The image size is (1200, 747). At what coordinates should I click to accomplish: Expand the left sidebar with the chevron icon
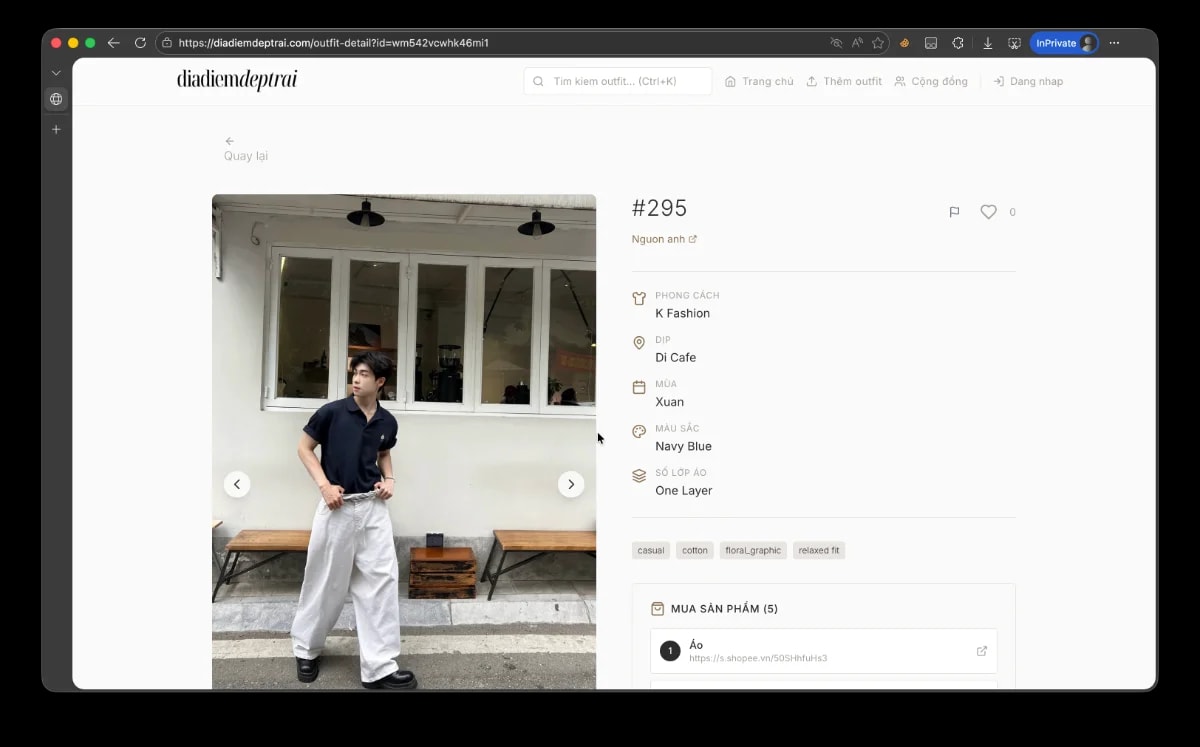[x=56, y=72]
